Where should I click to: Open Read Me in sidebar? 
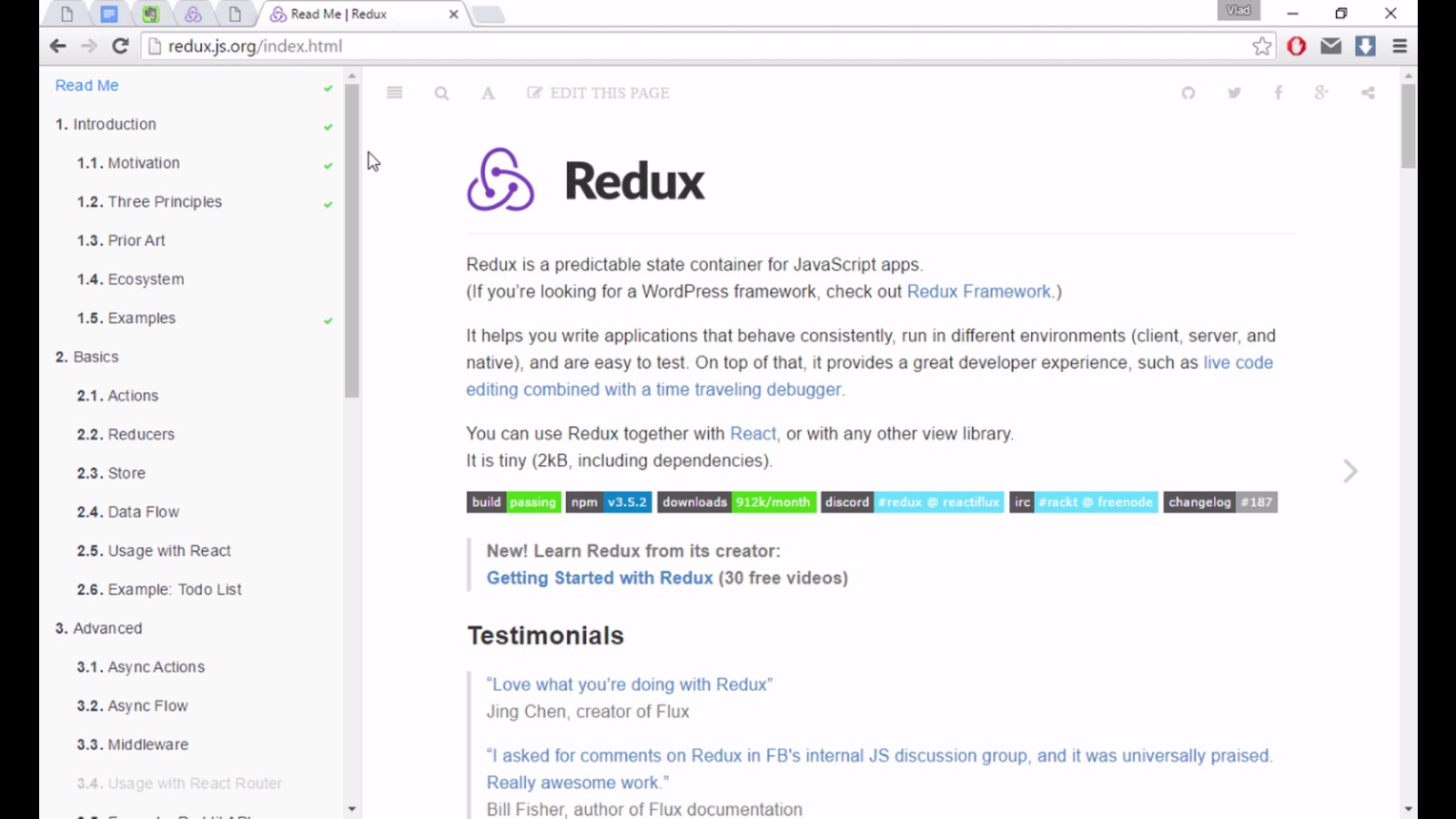coord(86,86)
